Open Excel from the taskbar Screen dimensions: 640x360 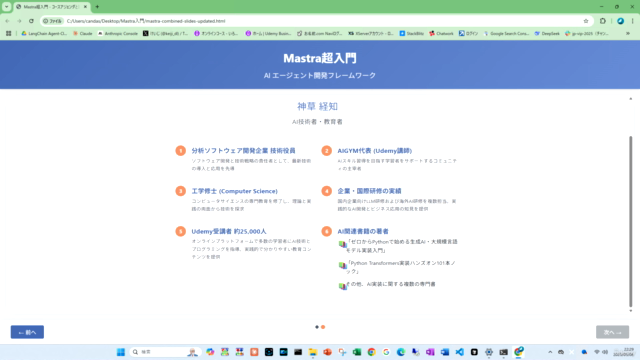[357, 352]
